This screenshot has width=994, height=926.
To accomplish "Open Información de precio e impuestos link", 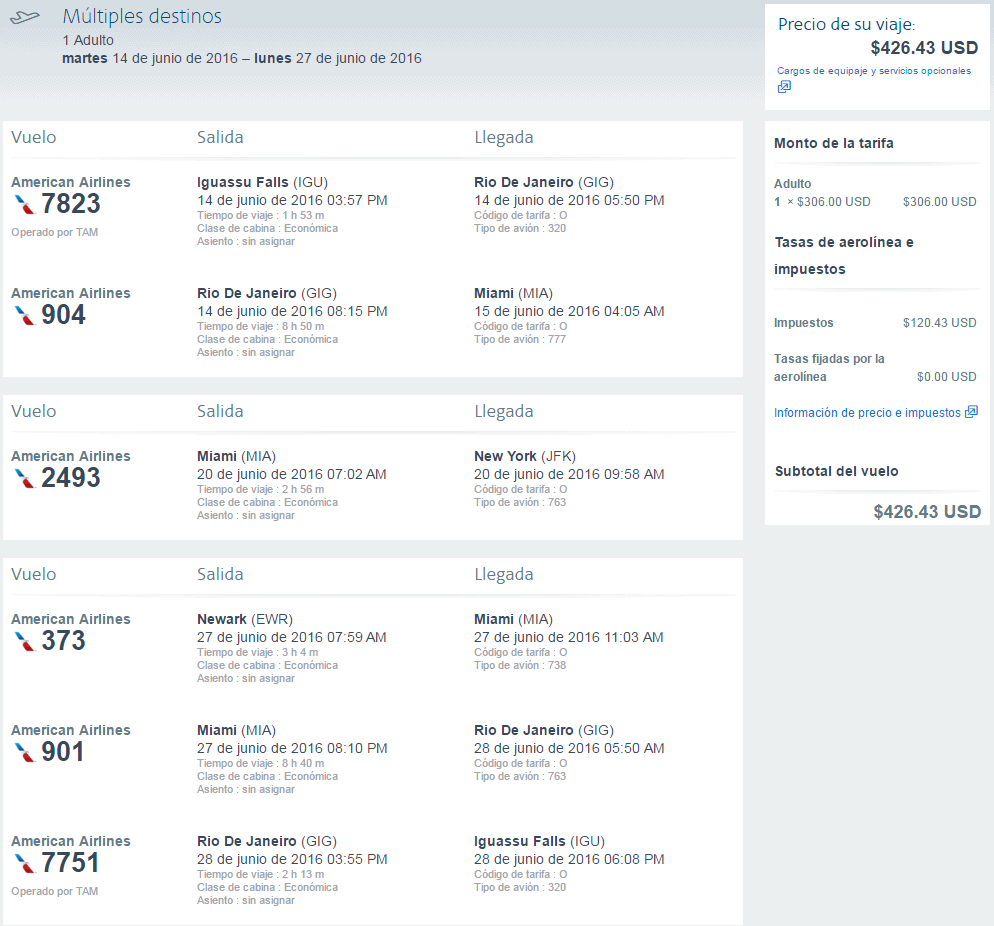I will tap(867, 413).
